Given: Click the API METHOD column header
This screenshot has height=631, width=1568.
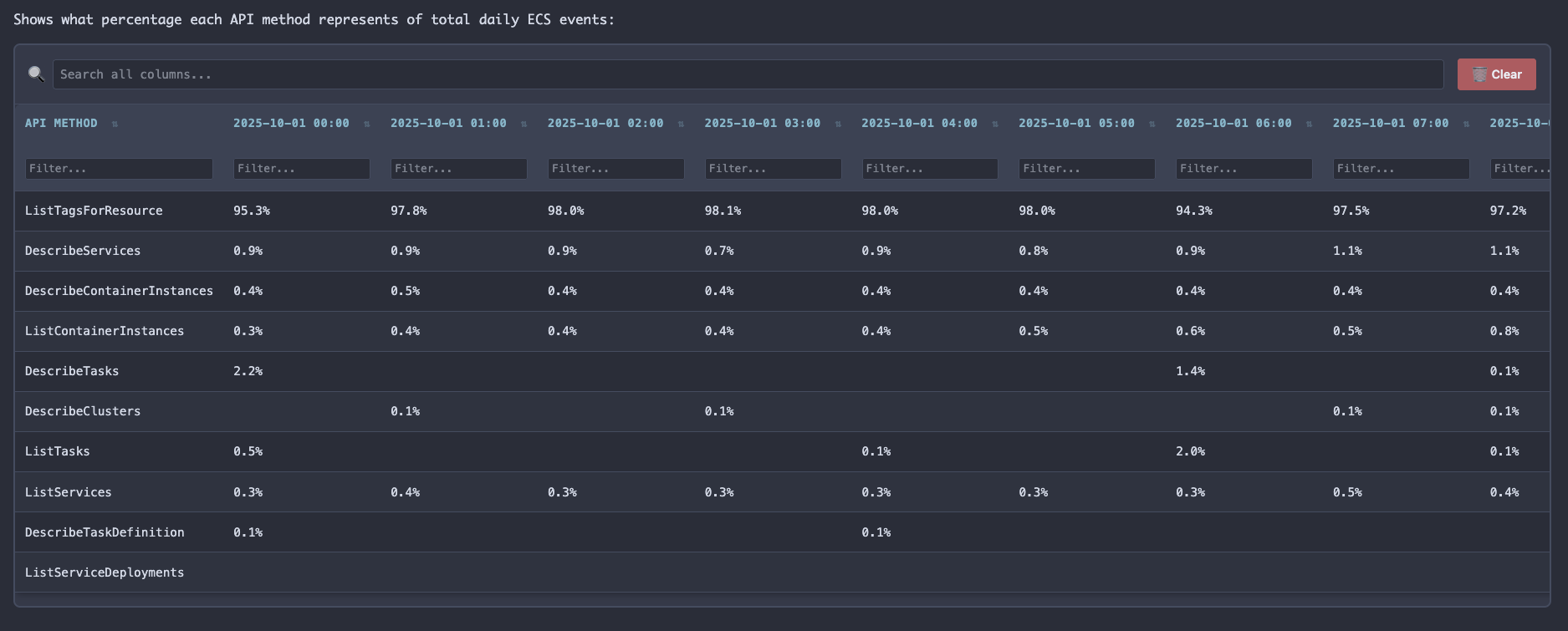Looking at the screenshot, I should (61, 123).
